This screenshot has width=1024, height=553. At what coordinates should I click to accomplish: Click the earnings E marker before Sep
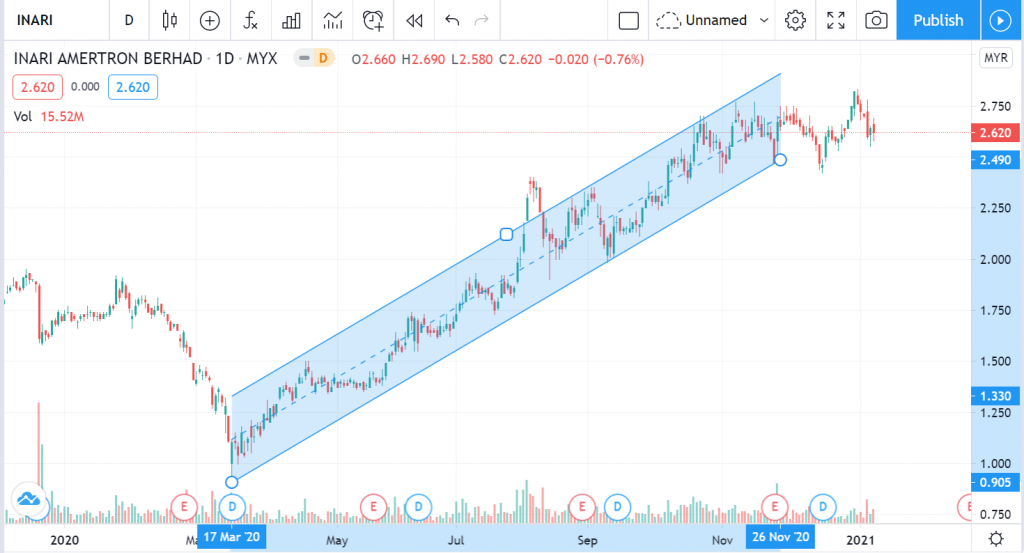click(582, 507)
